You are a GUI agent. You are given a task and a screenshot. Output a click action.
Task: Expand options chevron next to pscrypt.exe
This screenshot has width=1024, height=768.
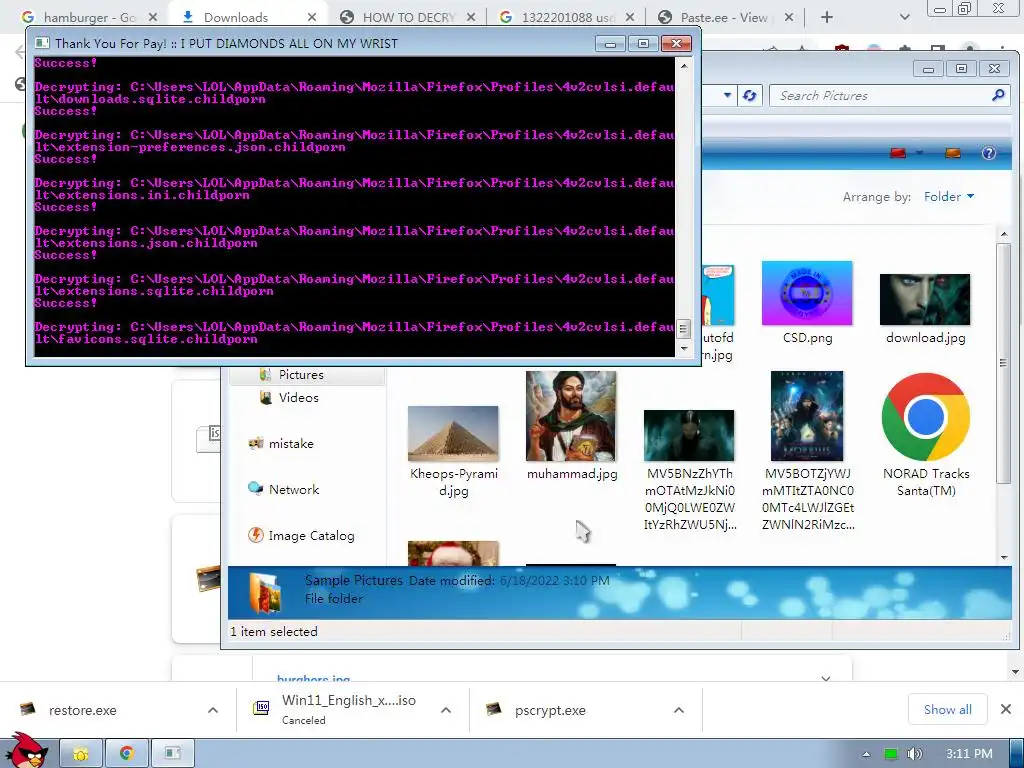point(679,710)
